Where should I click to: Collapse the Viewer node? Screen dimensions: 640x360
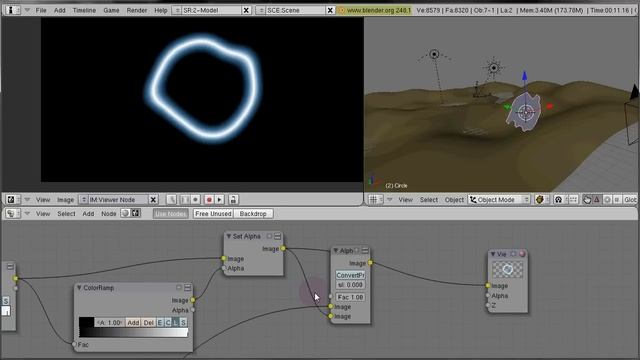tap(493, 254)
